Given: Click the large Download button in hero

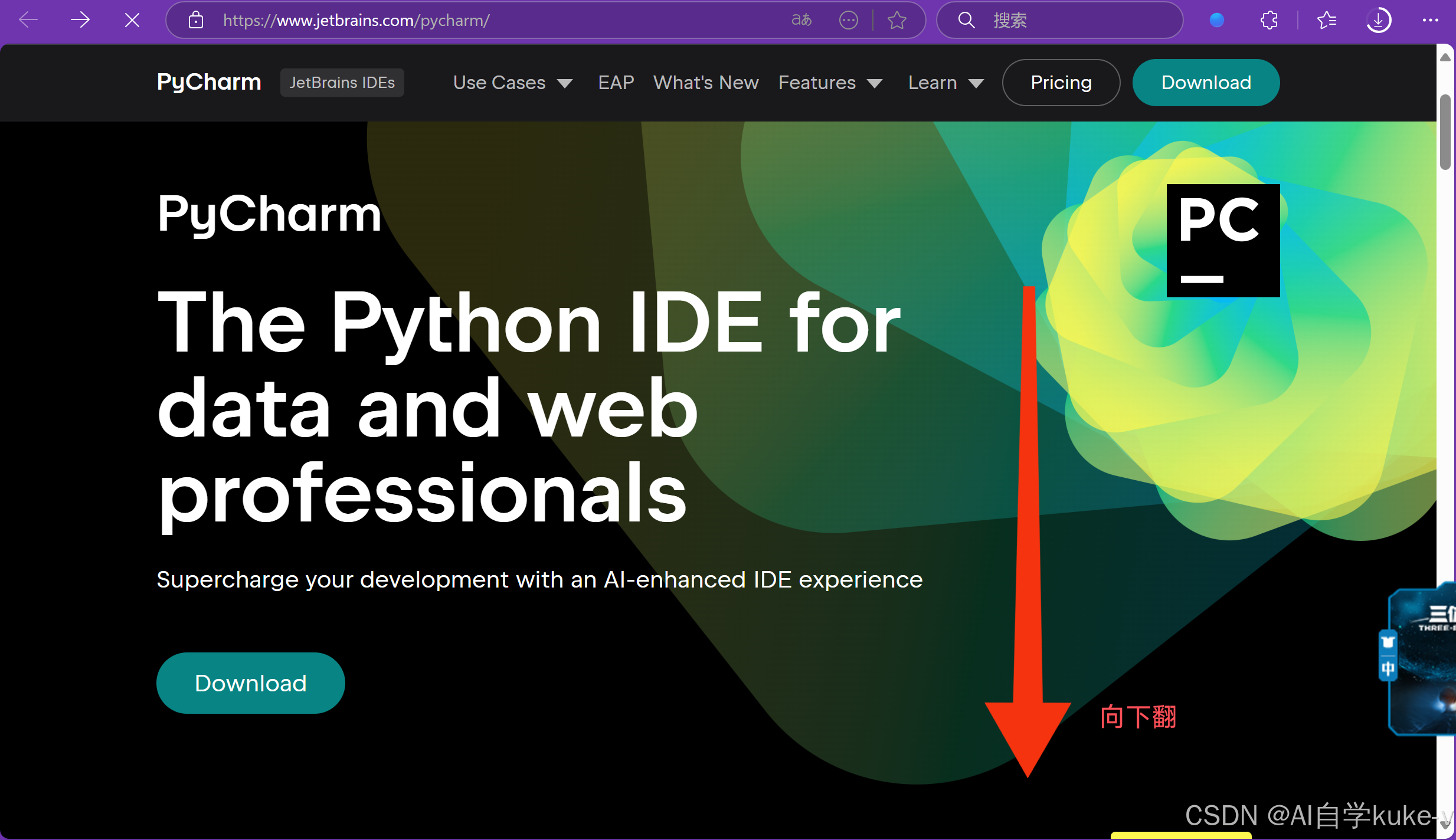Looking at the screenshot, I should coord(250,682).
